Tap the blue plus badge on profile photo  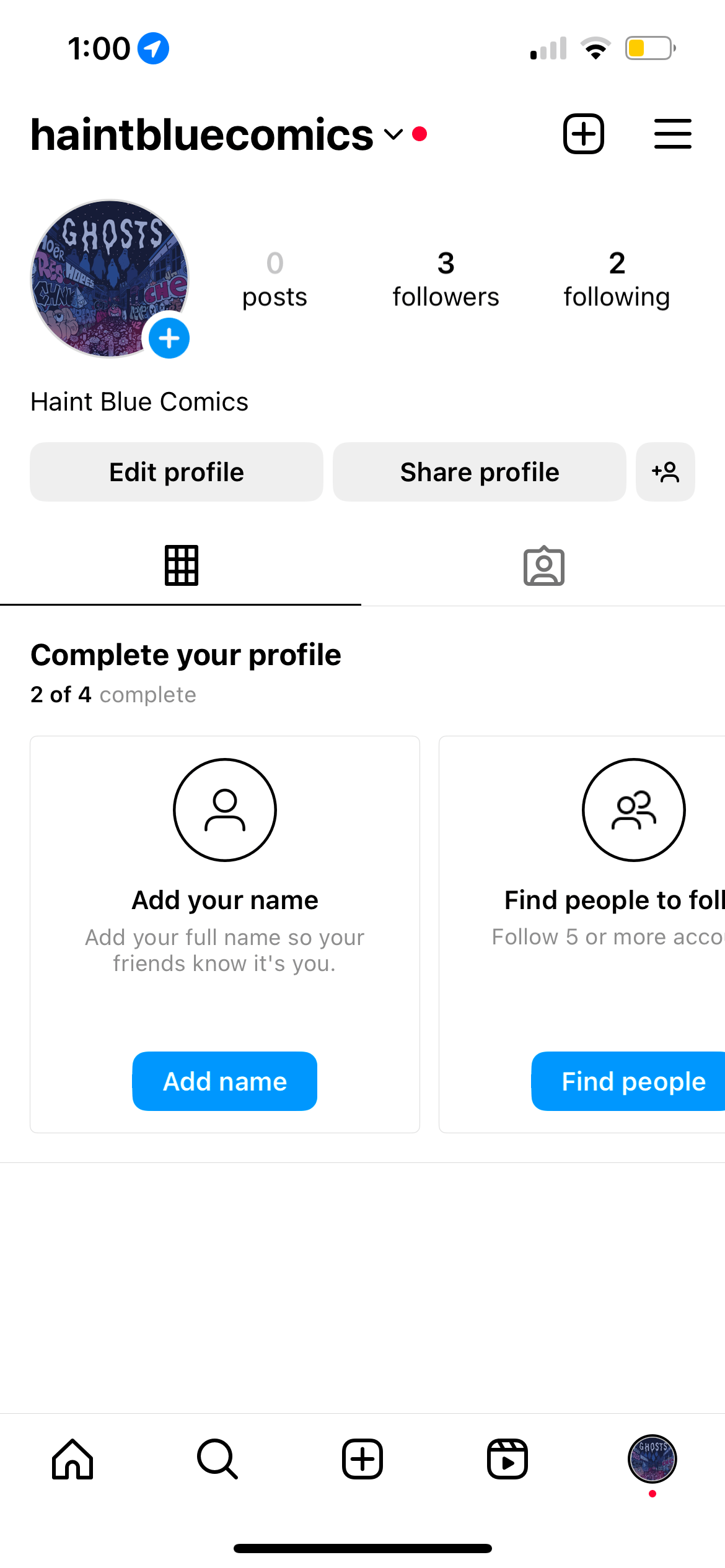point(169,338)
